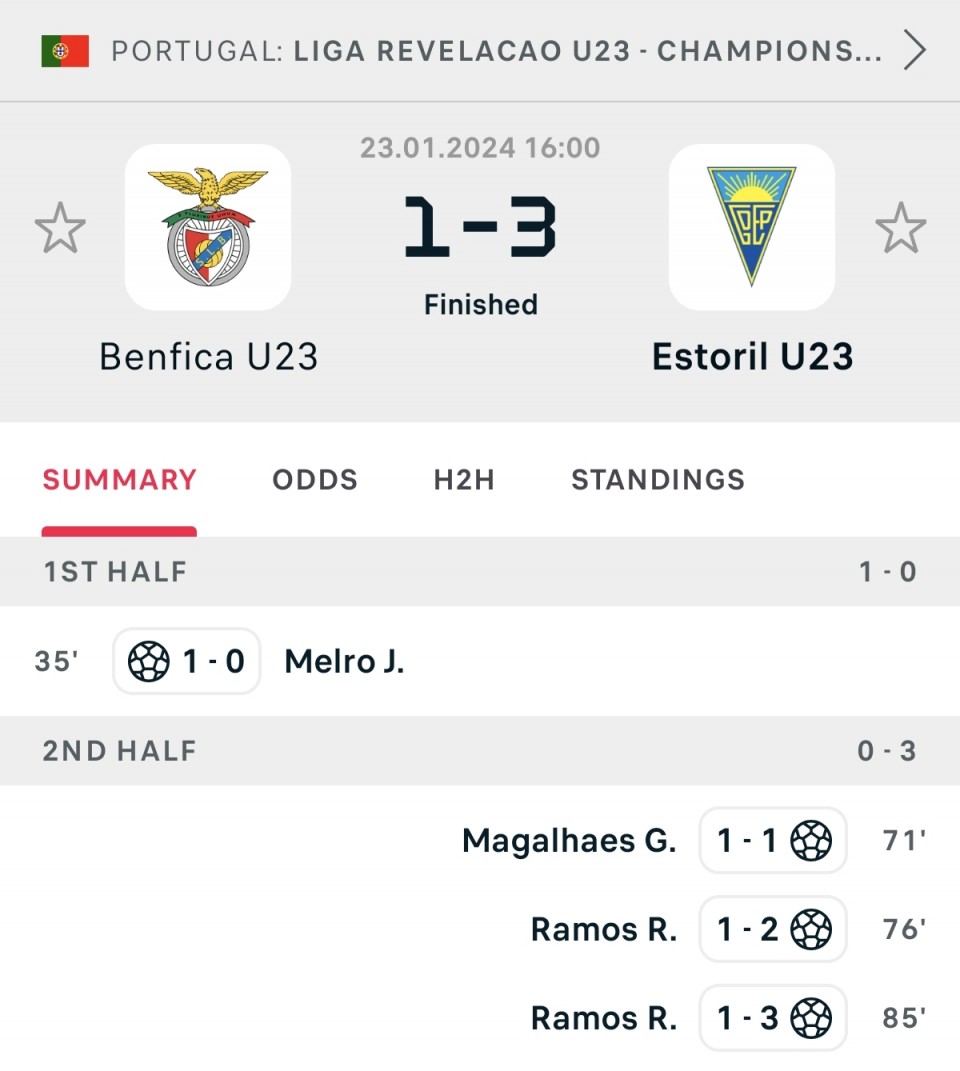Viewport: 960px width, 1071px height.
Task: Tap goal ball icon for 1-2 score
Action: point(811,930)
